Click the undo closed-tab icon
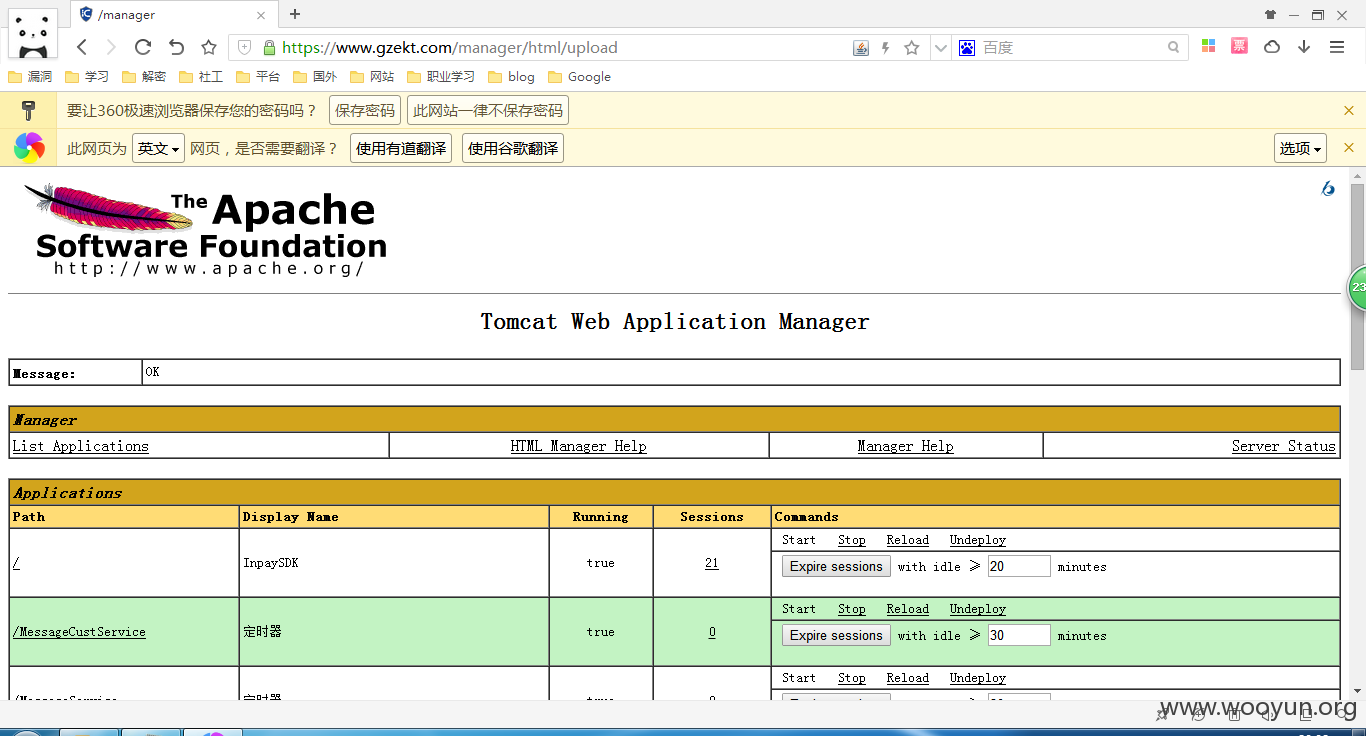Screen dimensions: 1366x736 pos(176,47)
